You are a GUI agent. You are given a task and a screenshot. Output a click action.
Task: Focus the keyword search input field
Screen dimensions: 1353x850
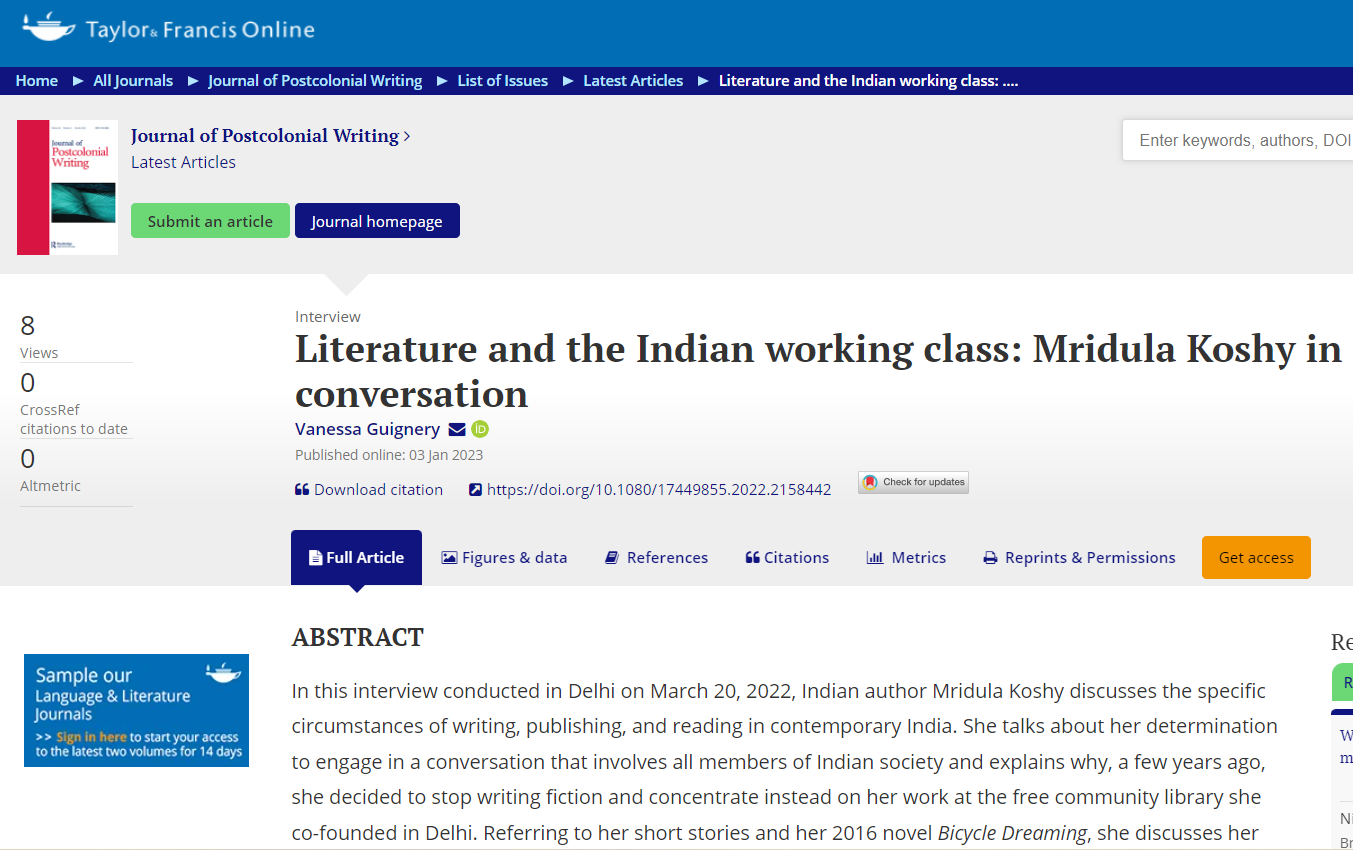click(1240, 140)
